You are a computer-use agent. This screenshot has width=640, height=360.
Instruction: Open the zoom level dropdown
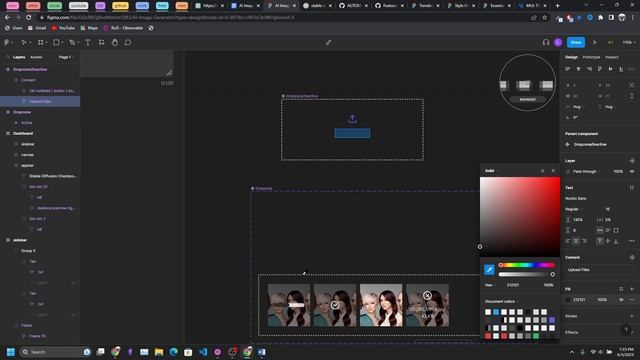pos(629,42)
